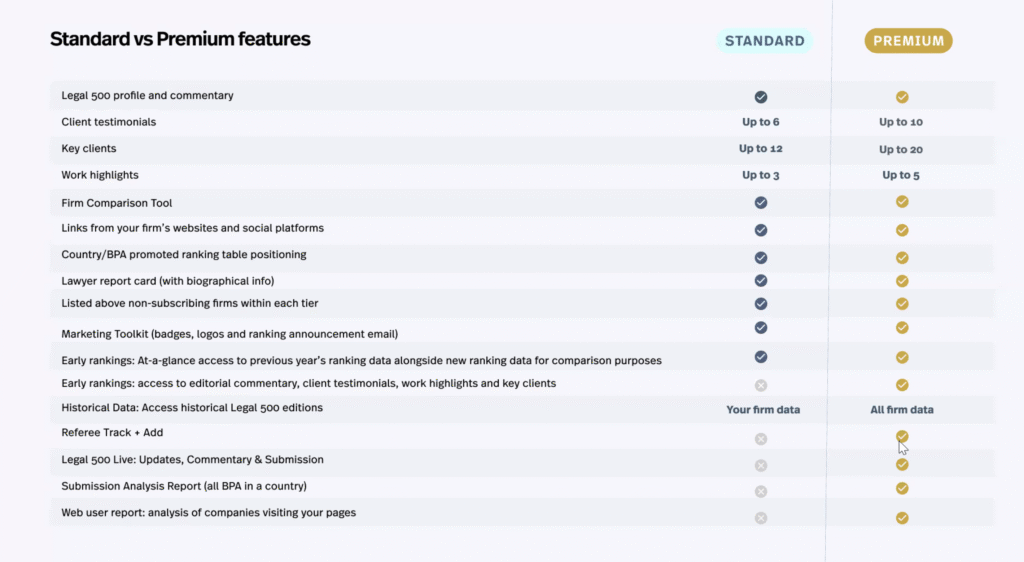
Task: Click 'Your firm data' under Standard
Action: pos(763,410)
